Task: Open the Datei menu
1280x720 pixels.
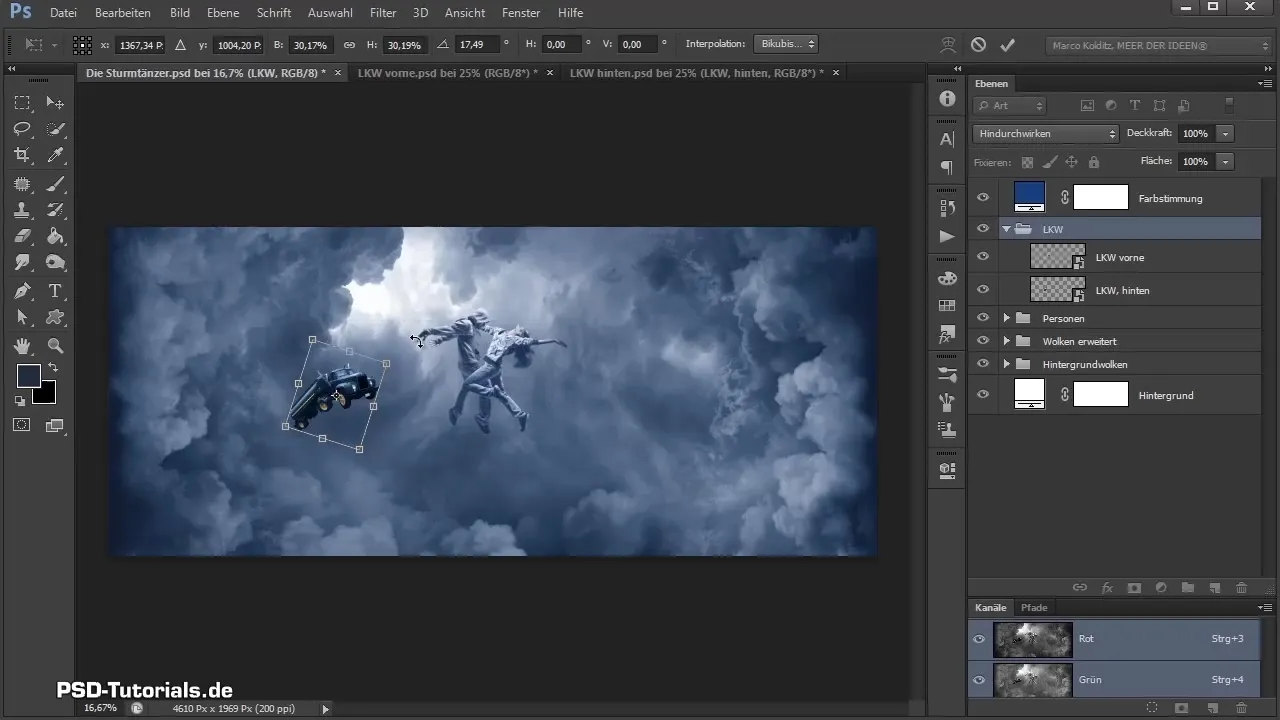Action: pos(63,13)
